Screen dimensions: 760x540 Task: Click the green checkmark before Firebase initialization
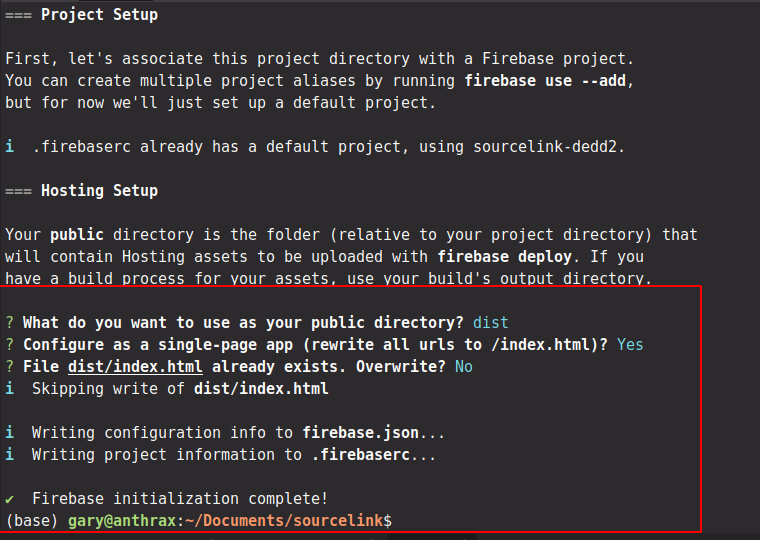[10, 499]
